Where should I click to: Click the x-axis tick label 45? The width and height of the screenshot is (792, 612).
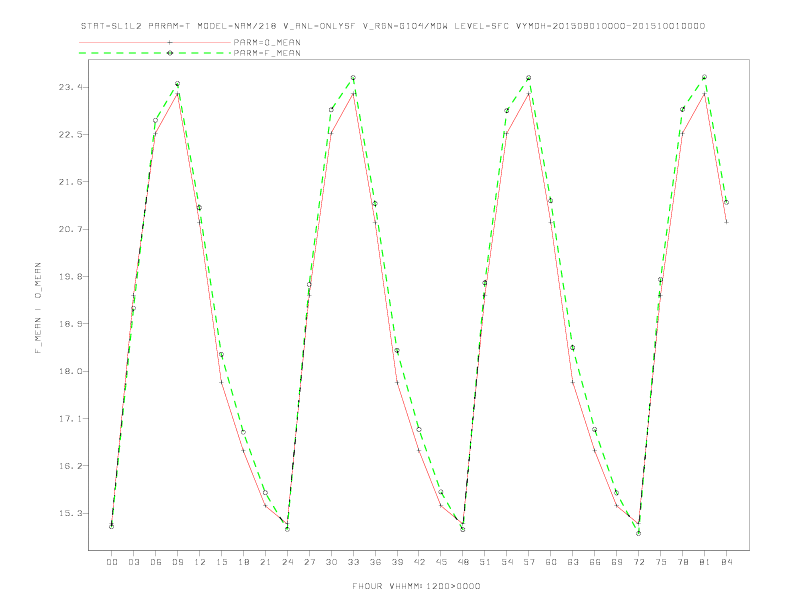pos(441,562)
